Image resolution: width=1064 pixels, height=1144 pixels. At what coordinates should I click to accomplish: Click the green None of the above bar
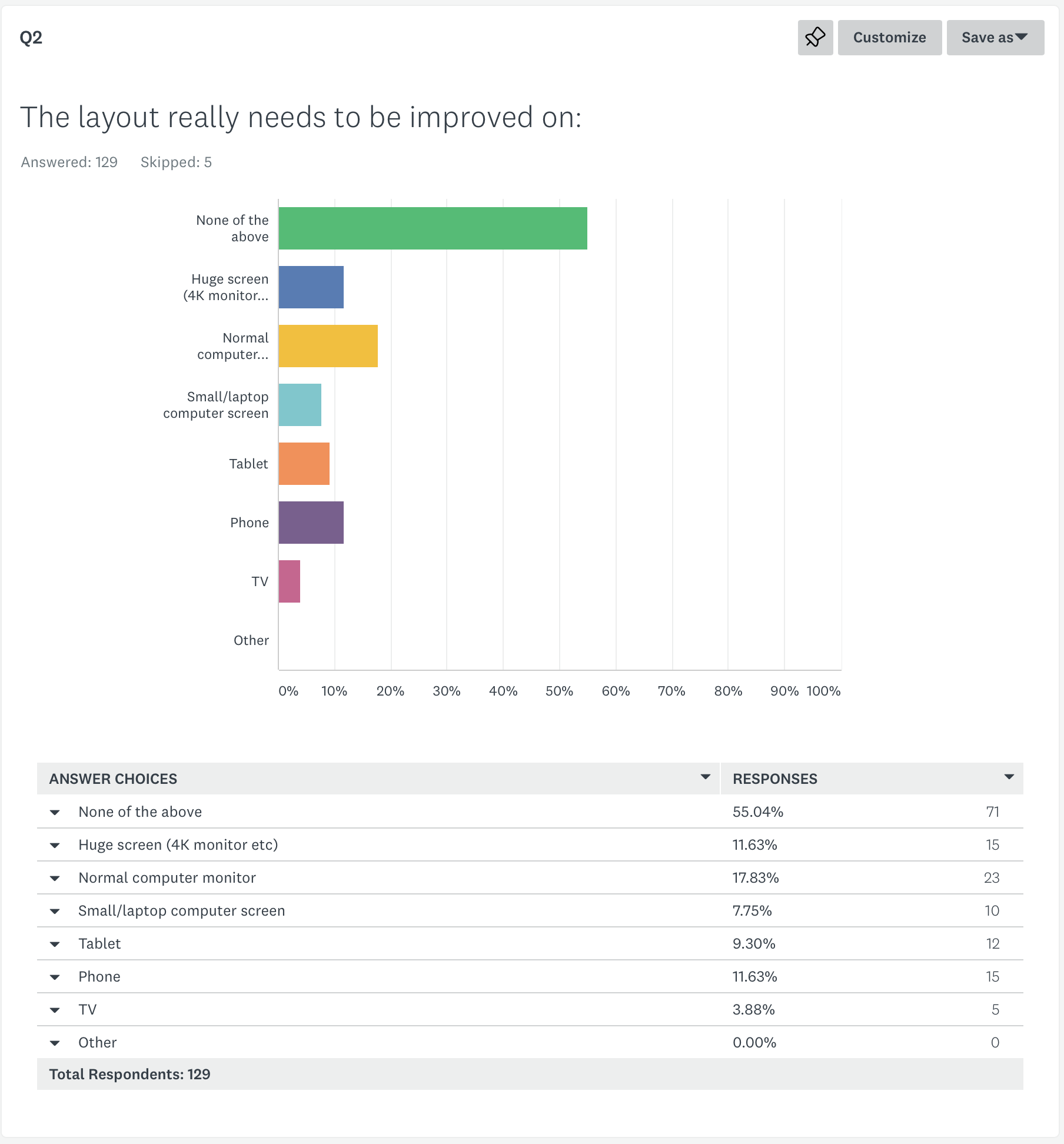433,228
